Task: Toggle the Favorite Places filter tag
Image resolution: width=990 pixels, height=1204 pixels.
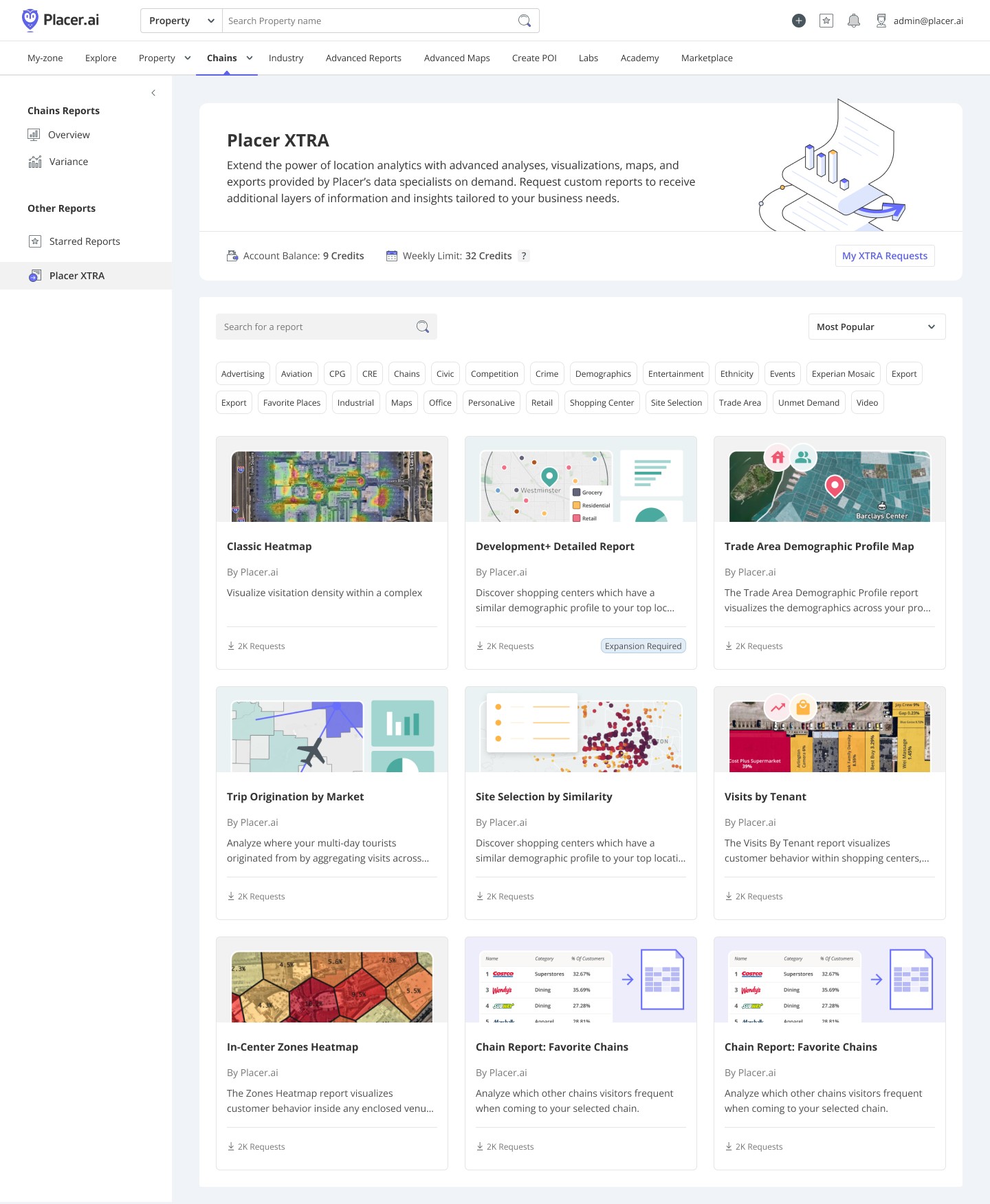Action: [291, 402]
